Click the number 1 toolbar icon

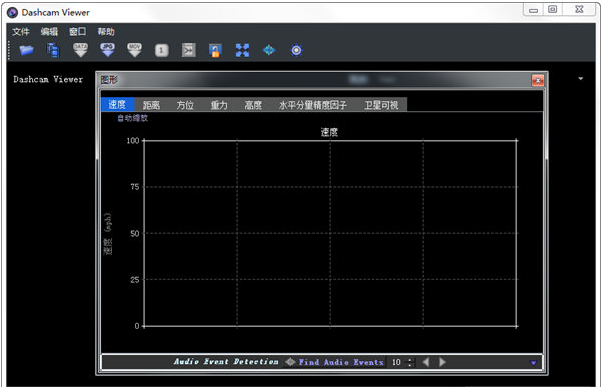pyautogui.click(x=161, y=50)
